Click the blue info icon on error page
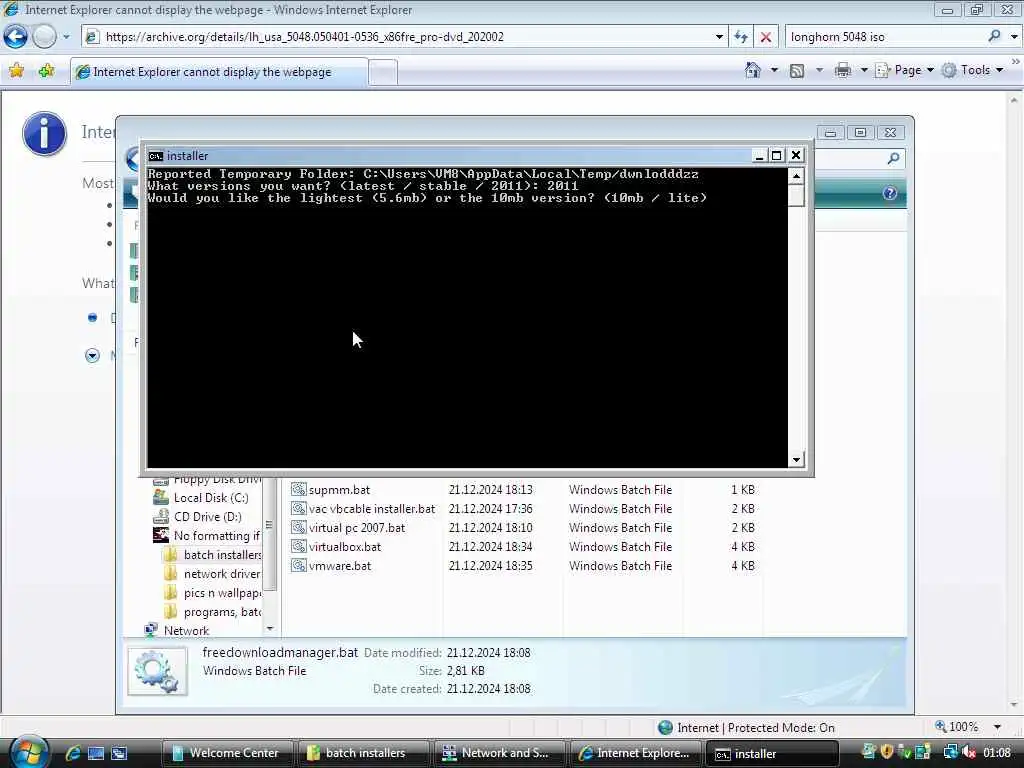This screenshot has width=1024, height=768. [x=44, y=134]
